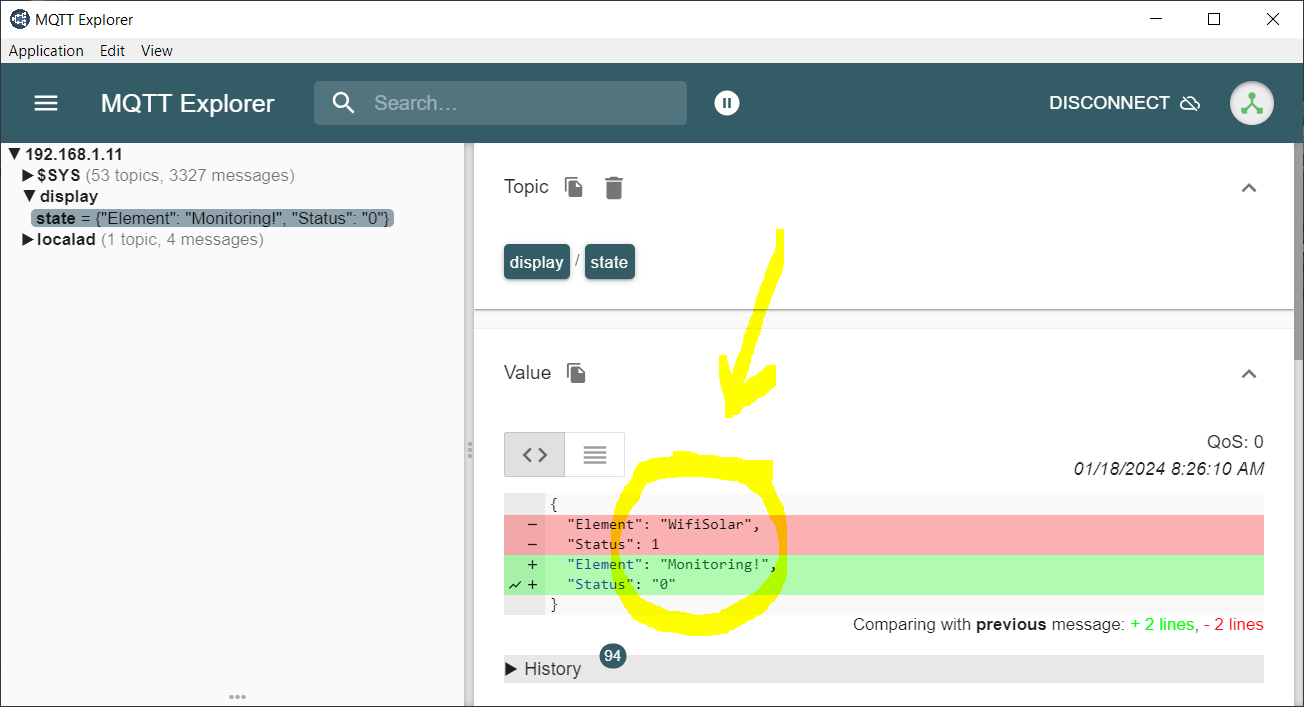The image size is (1304, 707).
Task: Click the panel divider drag handle
Action: point(469,450)
